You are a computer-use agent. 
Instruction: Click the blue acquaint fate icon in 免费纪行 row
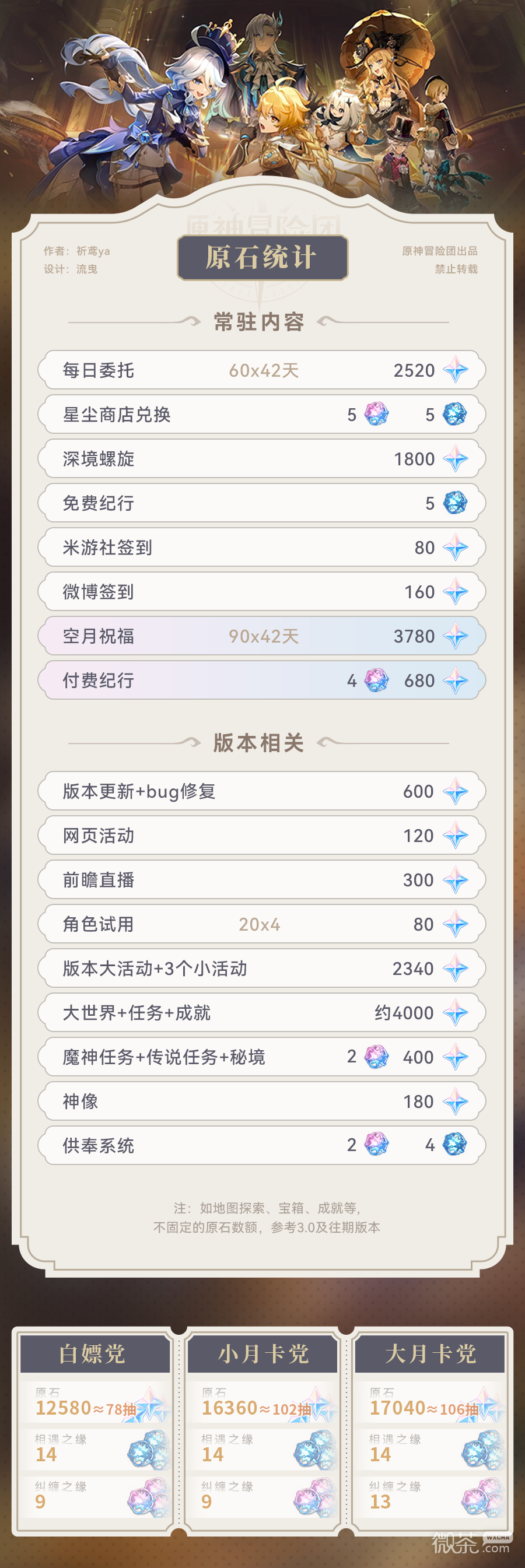point(454,503)
